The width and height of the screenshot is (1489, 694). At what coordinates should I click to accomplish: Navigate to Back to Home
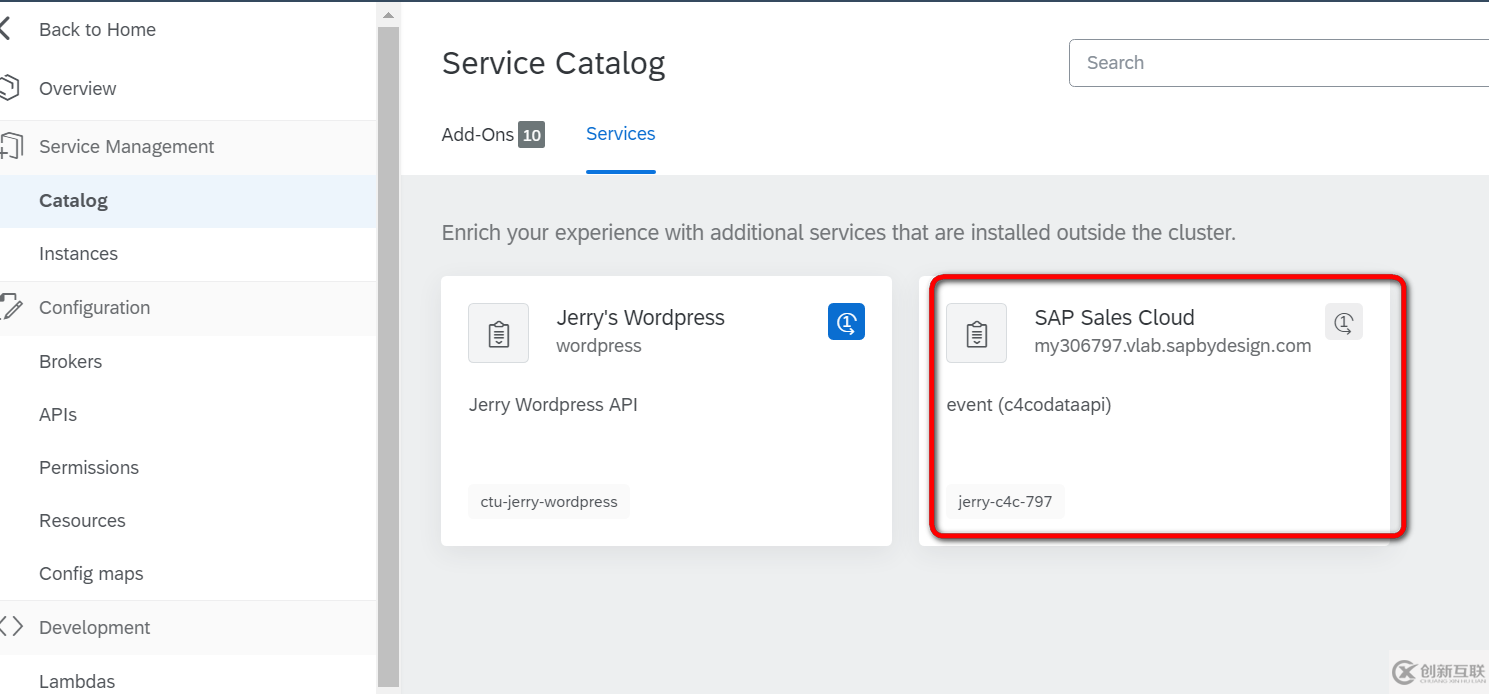[x=97, y=29]
